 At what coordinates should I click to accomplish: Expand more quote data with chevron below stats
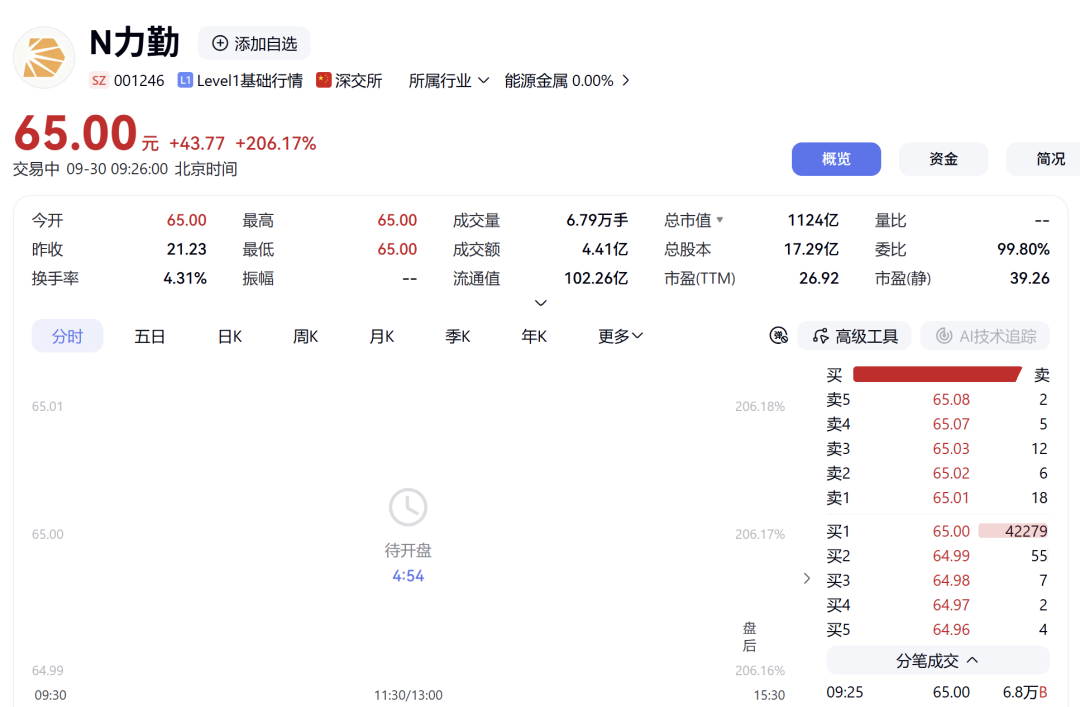coord(541,303)
